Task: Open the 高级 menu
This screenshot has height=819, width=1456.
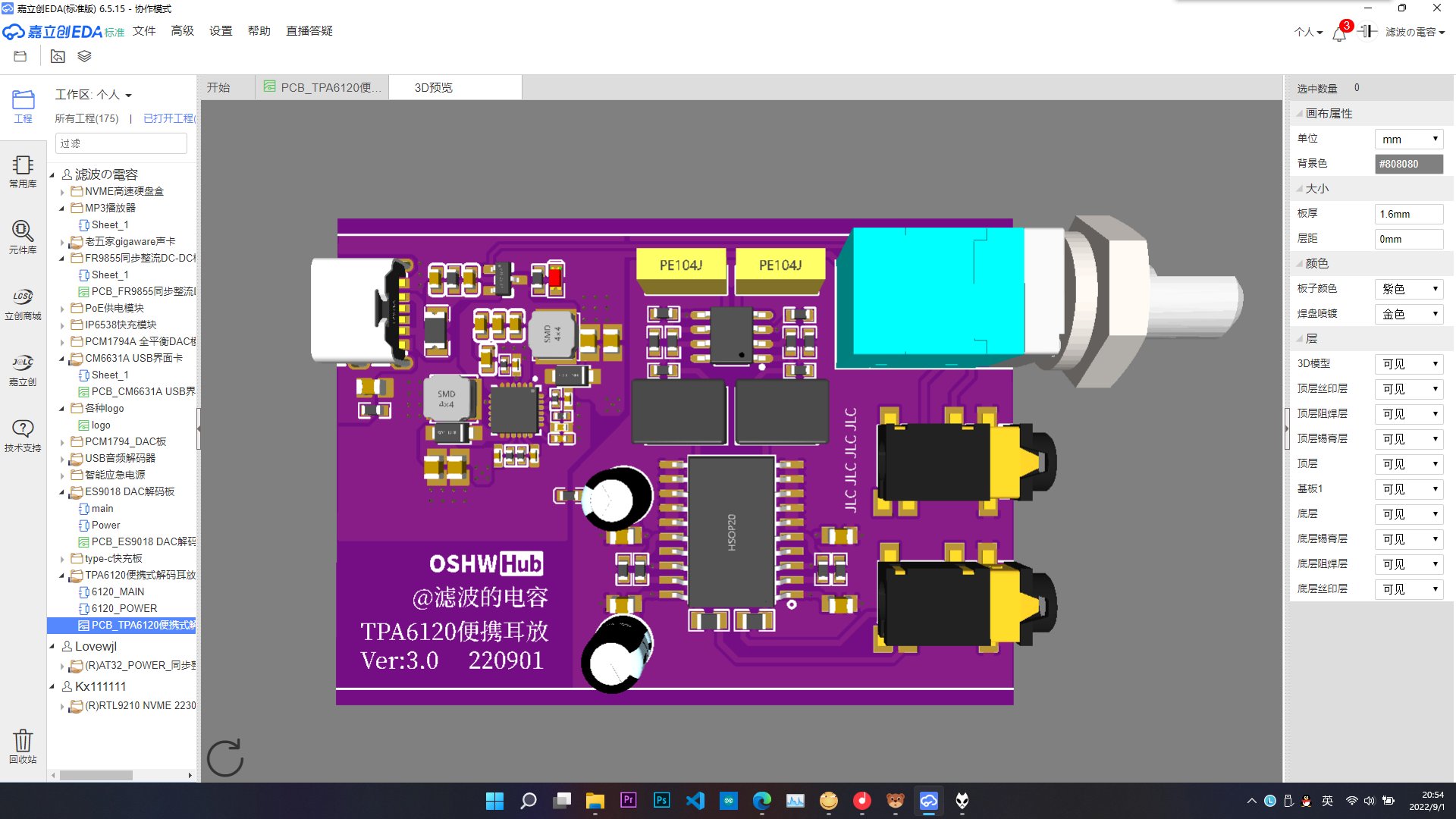Action: point(182,31)
